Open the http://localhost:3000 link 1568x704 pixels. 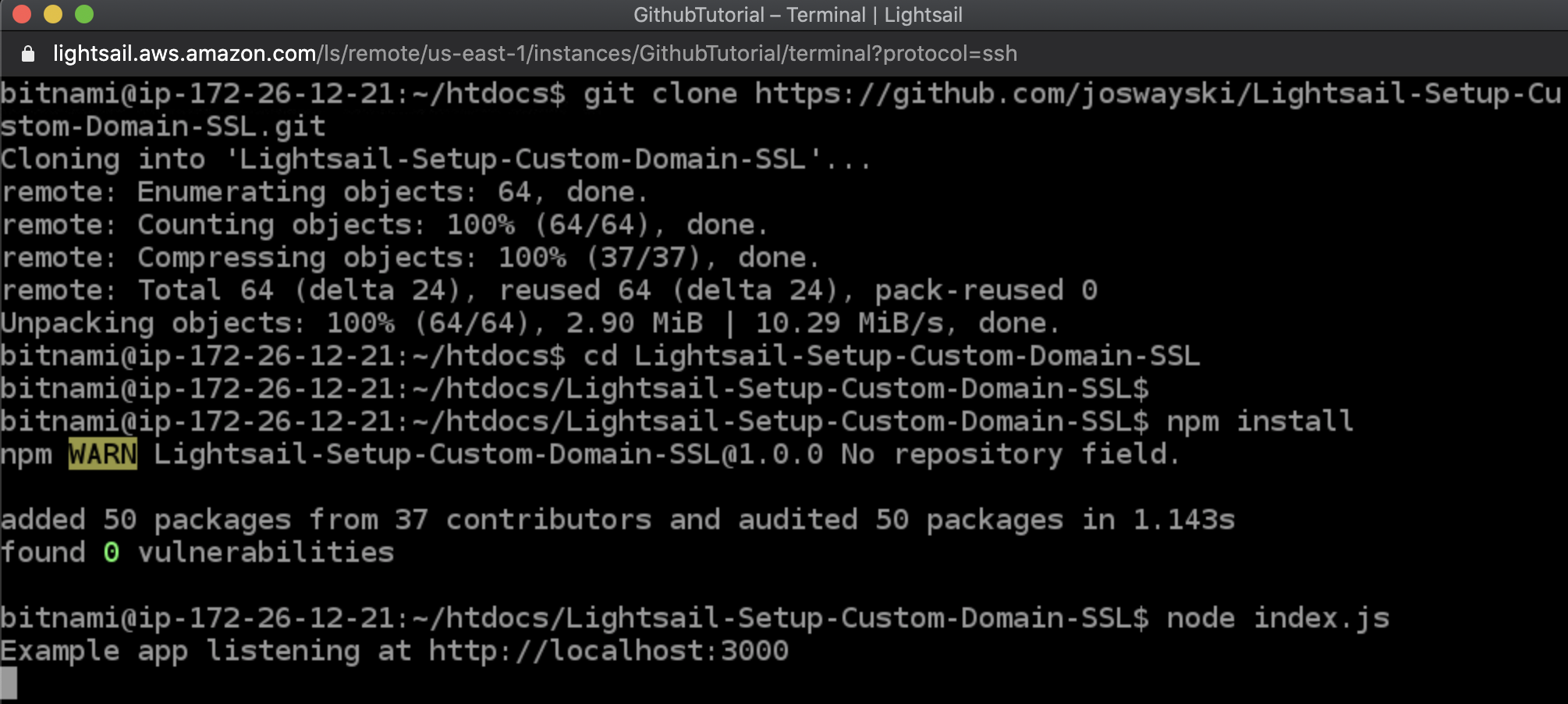pyautogui.click(x=608, y=651)
